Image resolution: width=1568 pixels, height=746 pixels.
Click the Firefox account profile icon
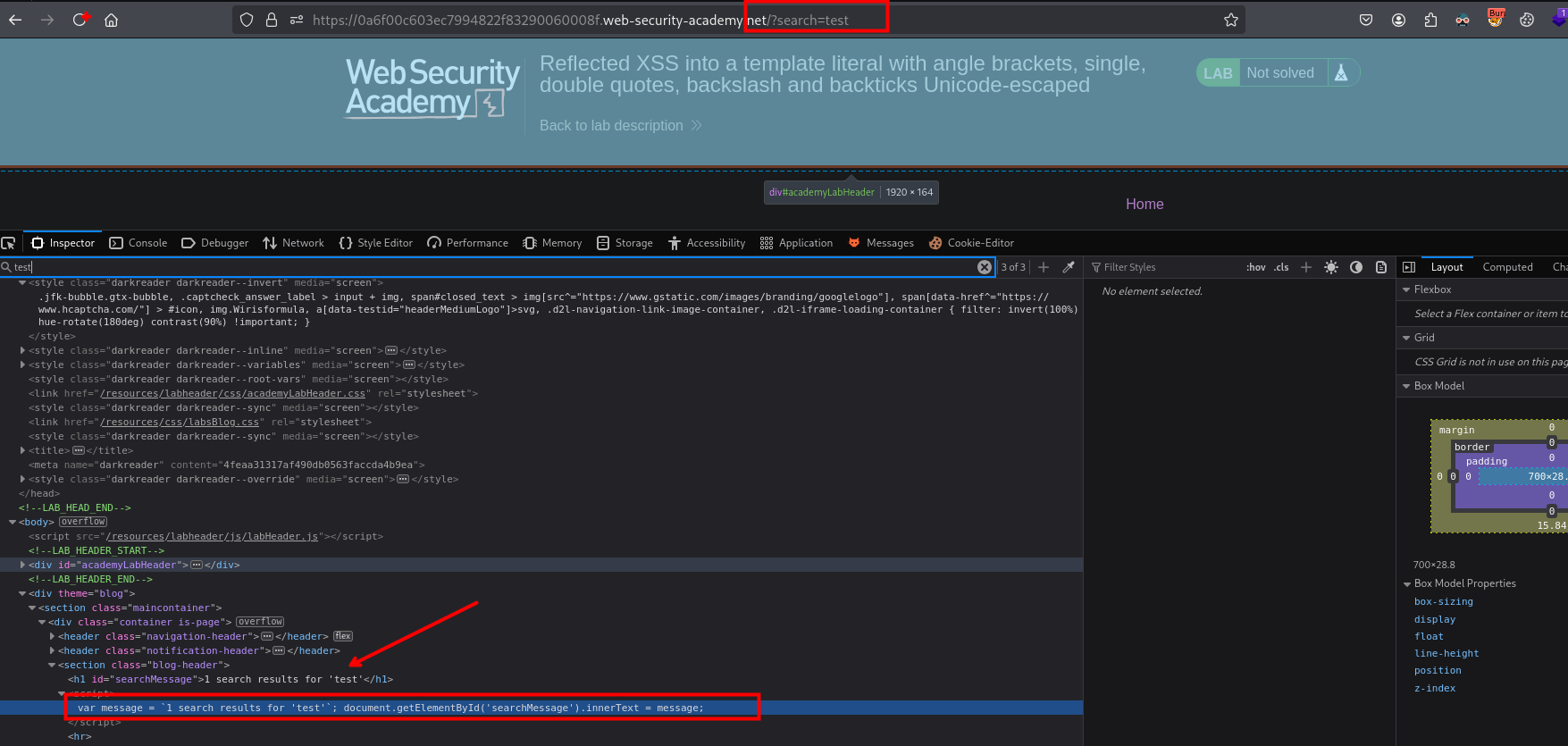pos(1398,20)
